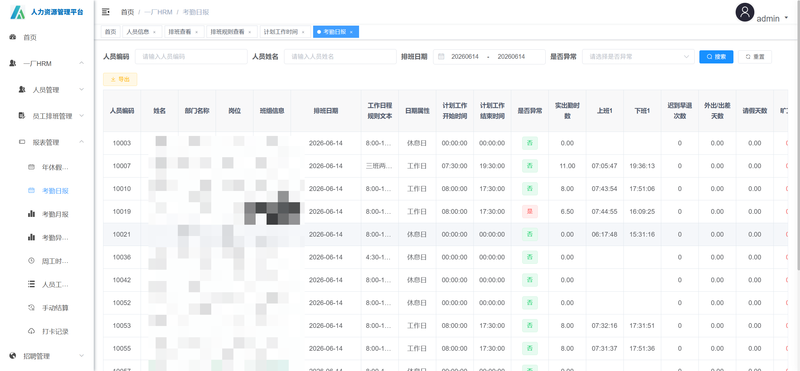Click the 人员工… list icon
Viewport: 800px width, 371px height.
click(31, 284)
